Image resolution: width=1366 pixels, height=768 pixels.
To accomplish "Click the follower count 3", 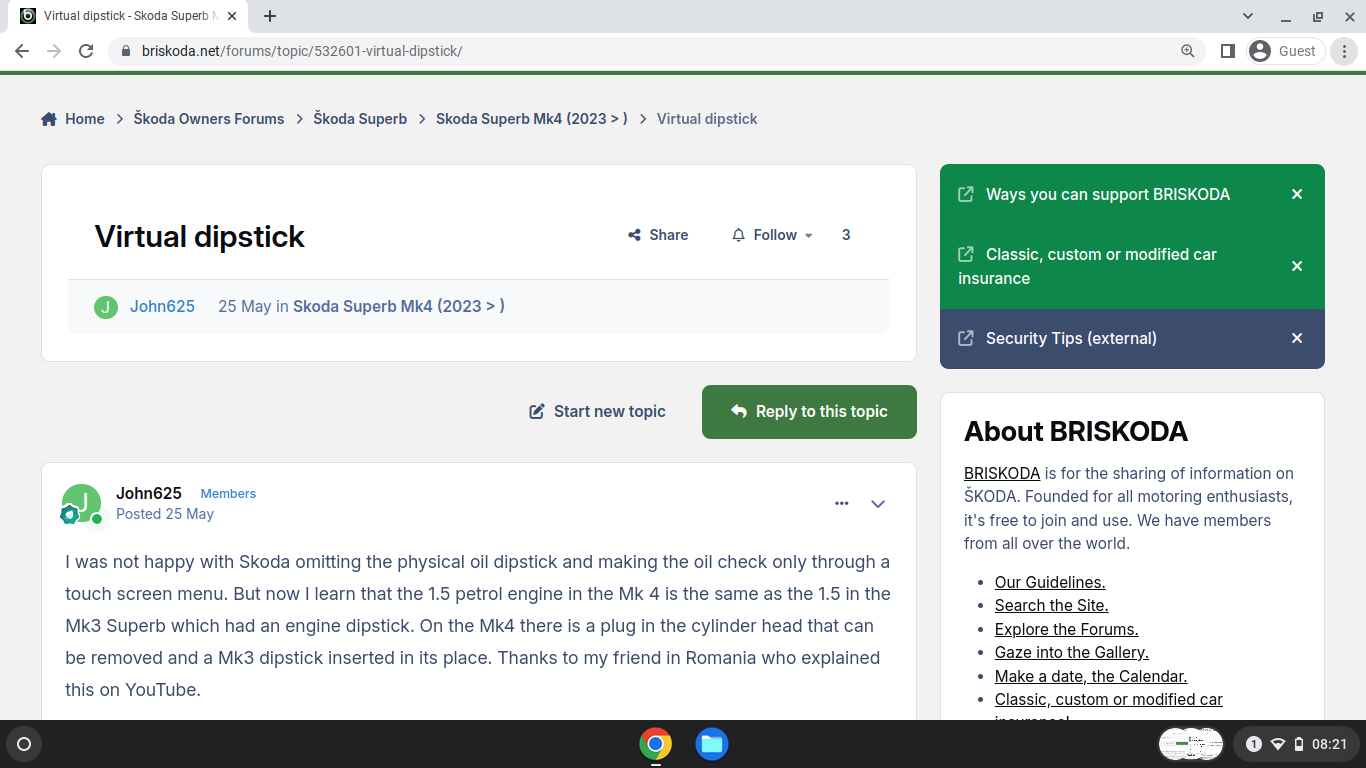I will (846, 235).
